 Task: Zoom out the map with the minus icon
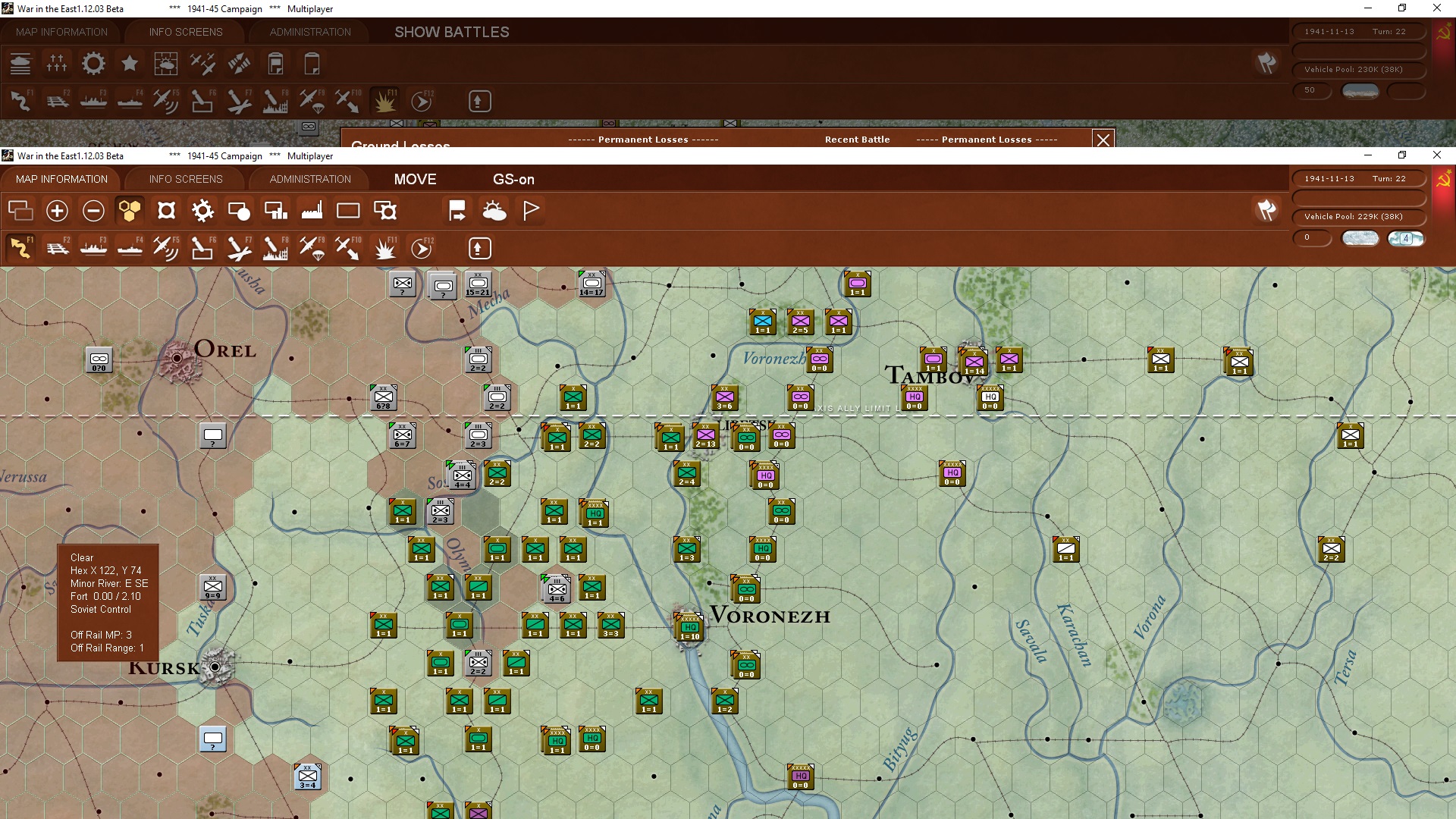[x=93, y=211]
